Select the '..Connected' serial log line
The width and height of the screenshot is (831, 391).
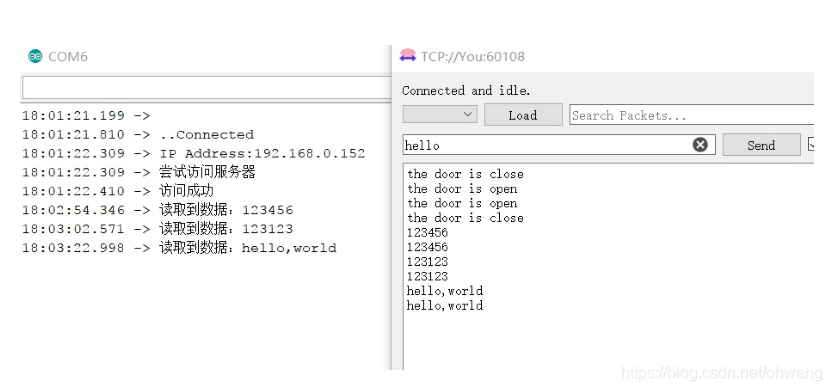click(x=138, y=135)
